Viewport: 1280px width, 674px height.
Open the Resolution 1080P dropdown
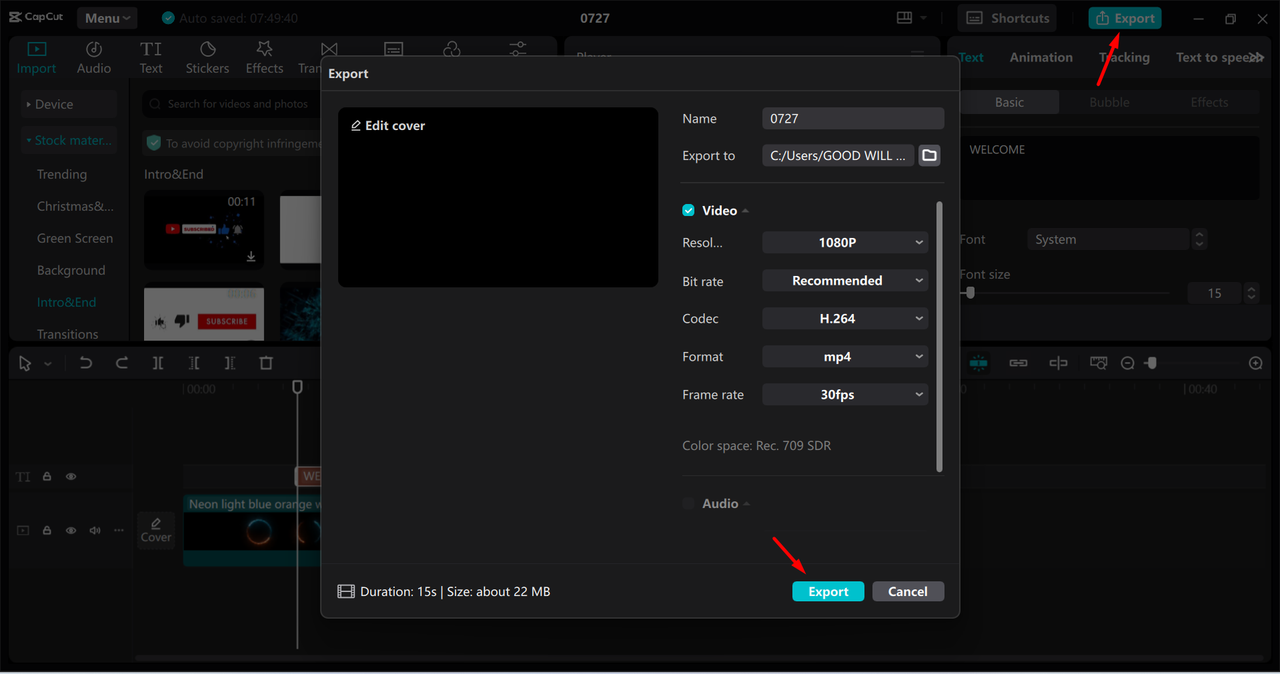coord(845,242)
